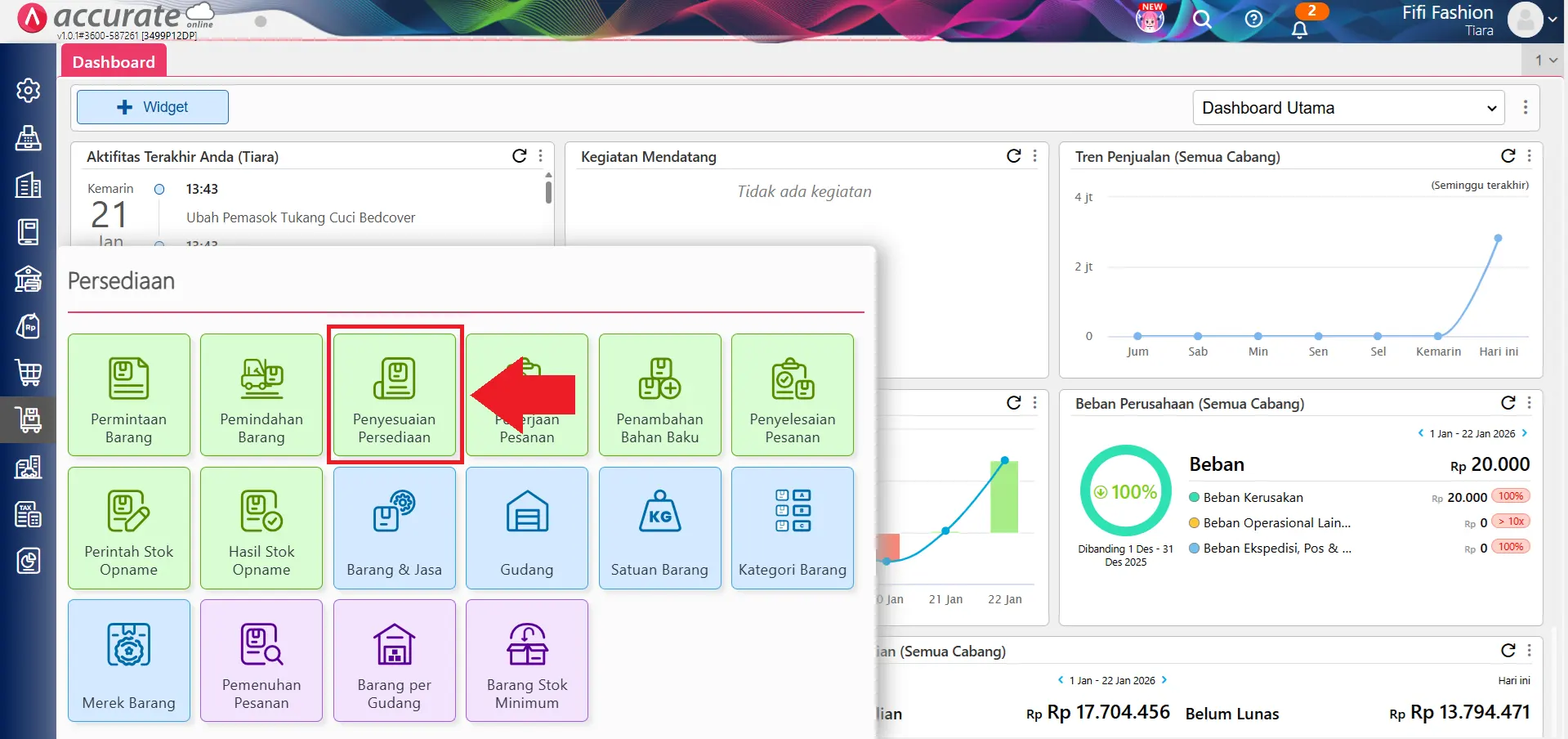Open the Gudang warehouse tile
The image size is (1568, 739).
point(527,528)
